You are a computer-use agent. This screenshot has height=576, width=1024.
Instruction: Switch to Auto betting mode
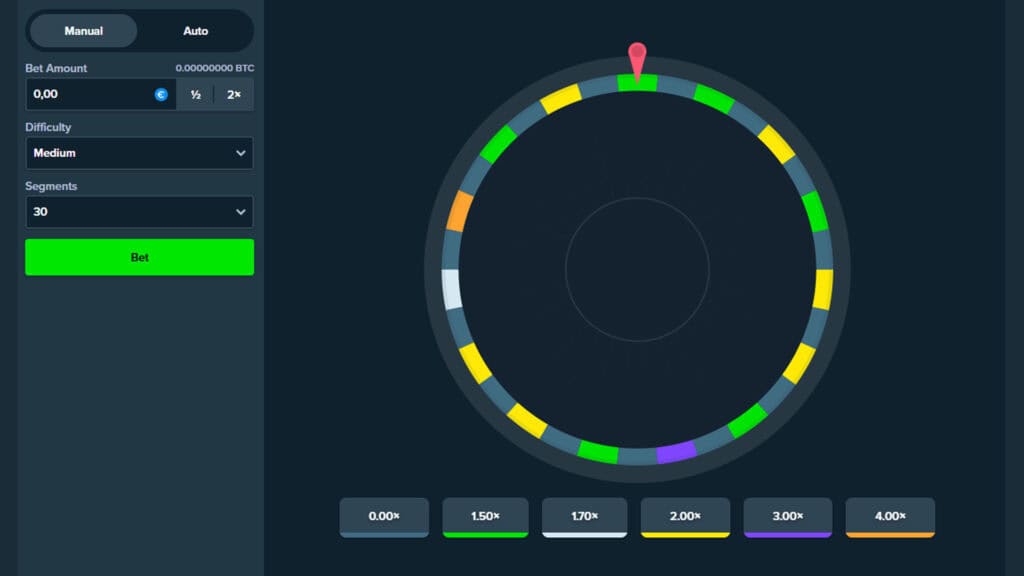click(196, 31)
